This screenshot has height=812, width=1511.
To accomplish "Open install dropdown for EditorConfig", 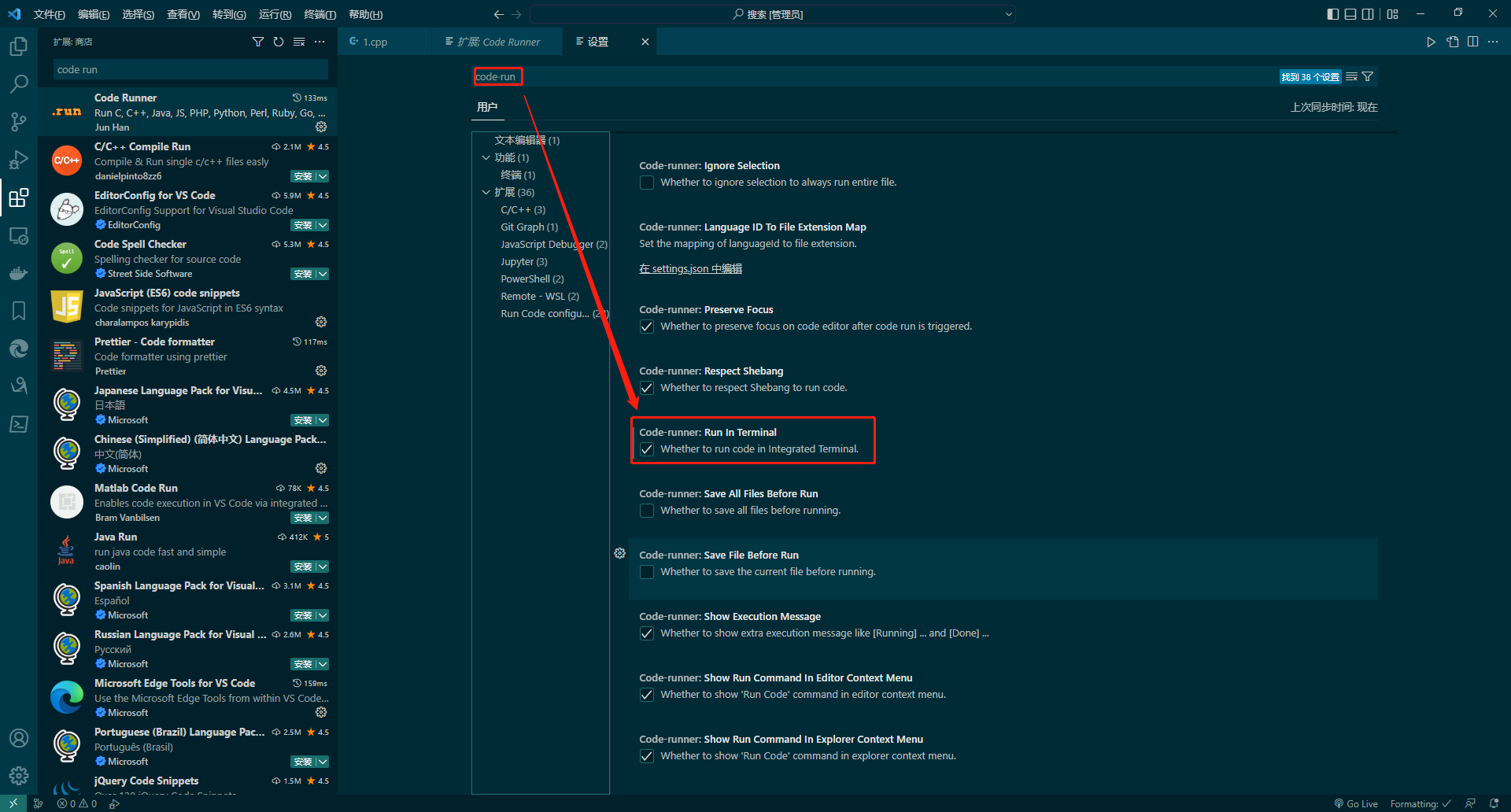I will point(323,225).
